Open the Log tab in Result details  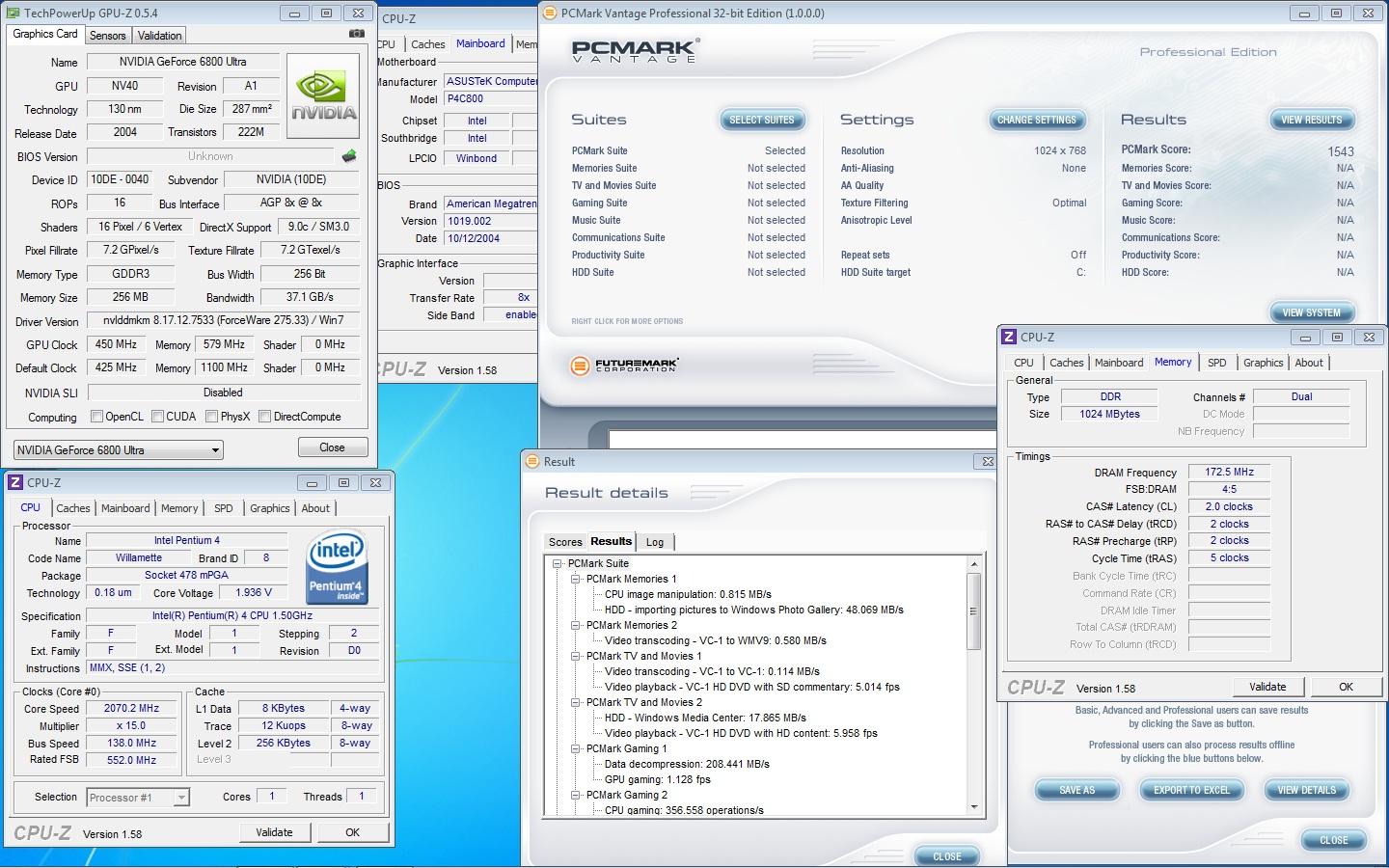click(x=655, y=542)
